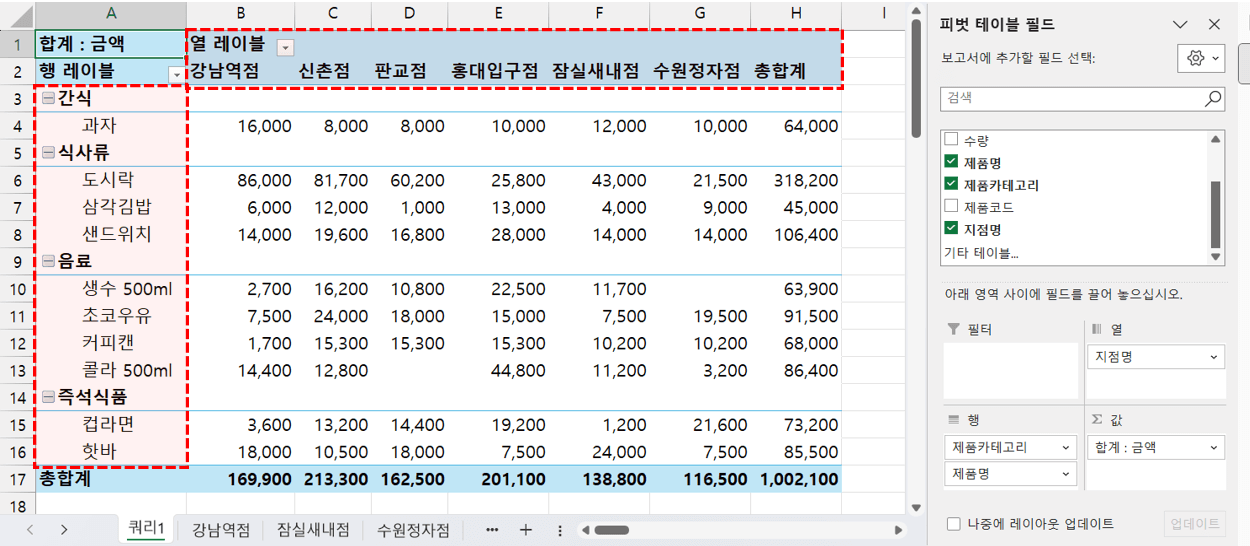Open the pivot field list gear settings
The height and width of the screenshot is (546, 1250).
[x=1201, y=59]
